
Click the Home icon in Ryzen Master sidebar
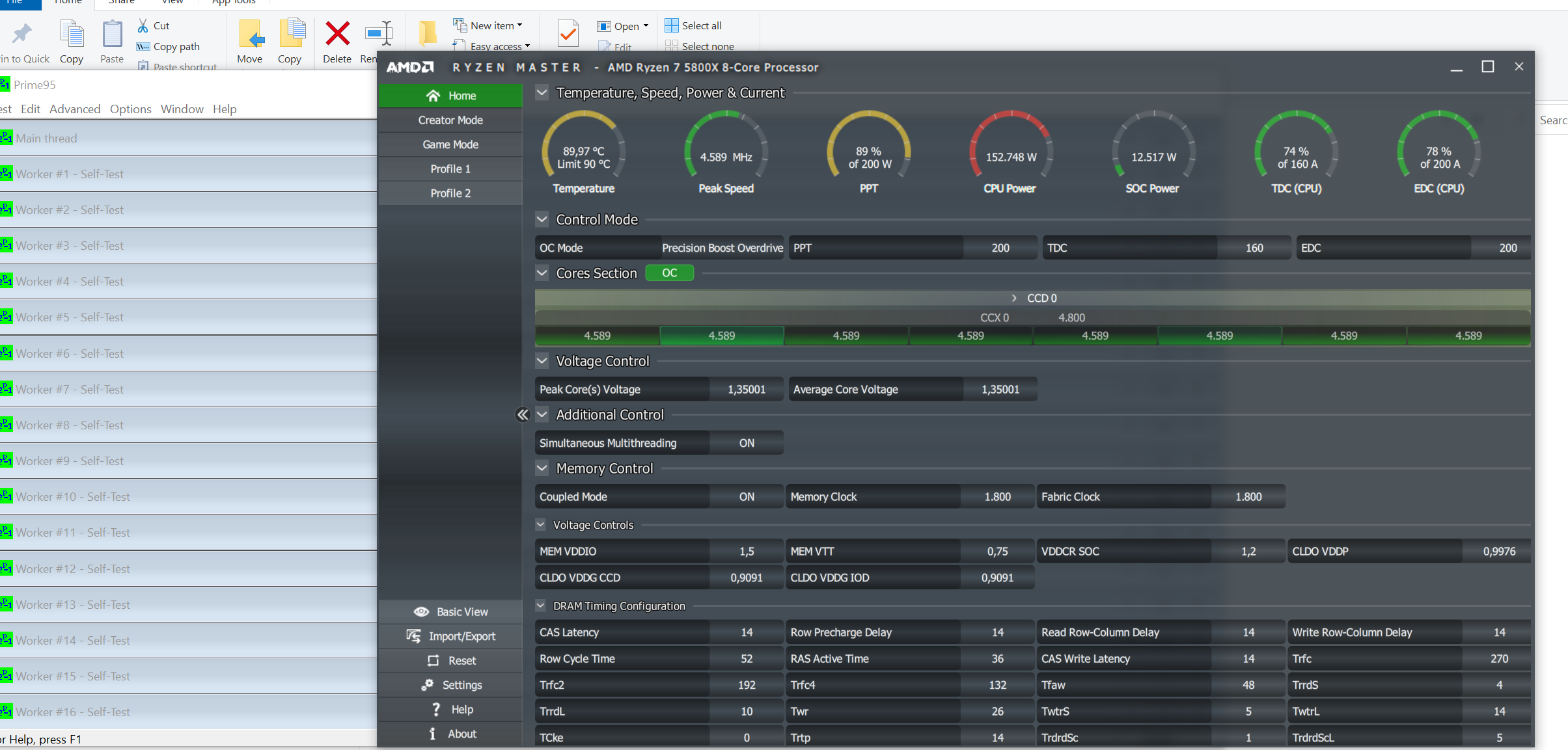click(x=433, y=96)
